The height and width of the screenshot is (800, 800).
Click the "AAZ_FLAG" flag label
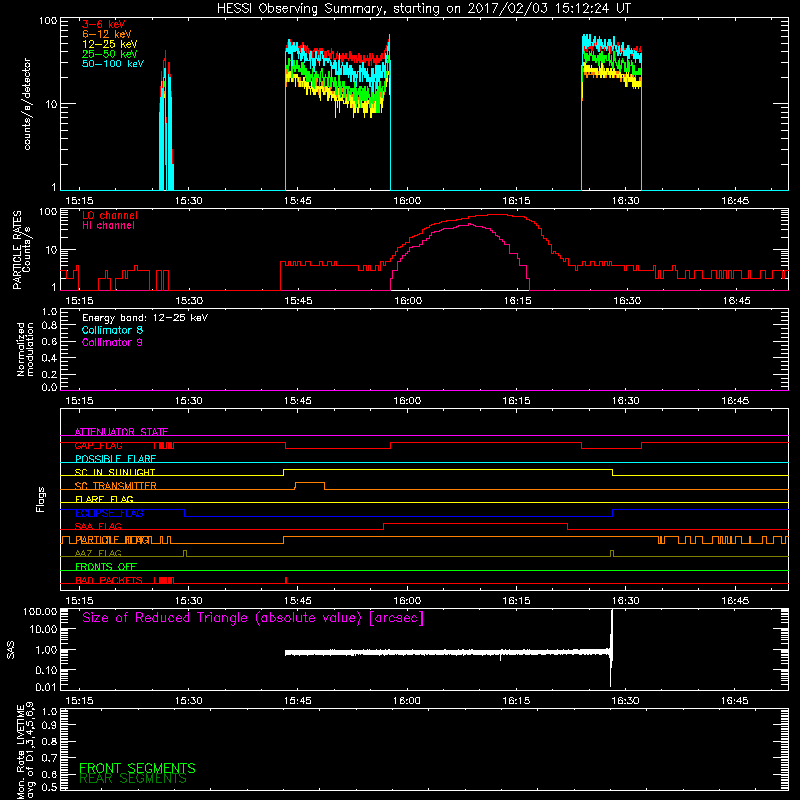coord(98,554)
